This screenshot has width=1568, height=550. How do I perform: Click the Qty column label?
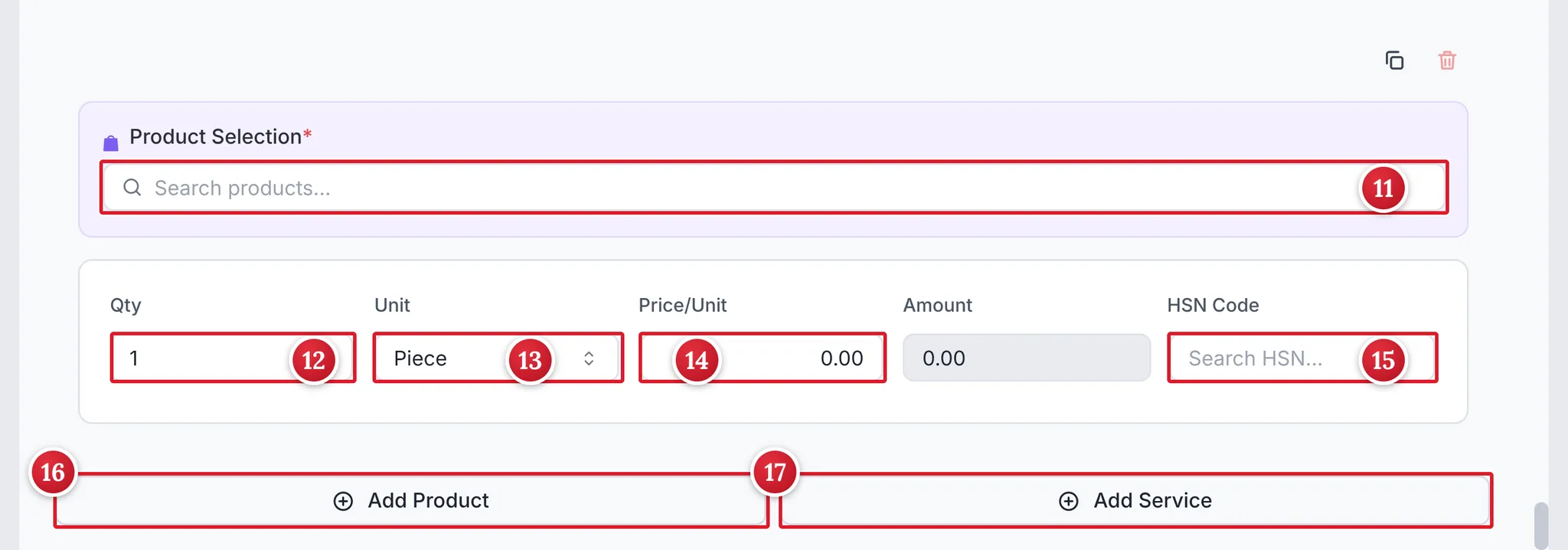[x=126, y=305]
